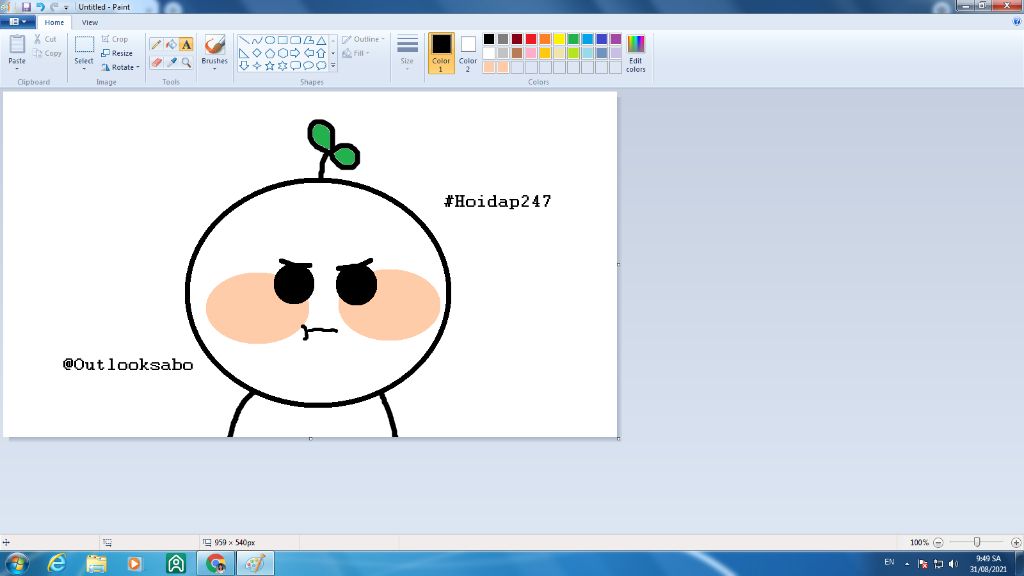This screenshot has height=576, width=1024.
Task: Select the Magnifier tool
Action: pyautogui.click(x=186, y=63)
